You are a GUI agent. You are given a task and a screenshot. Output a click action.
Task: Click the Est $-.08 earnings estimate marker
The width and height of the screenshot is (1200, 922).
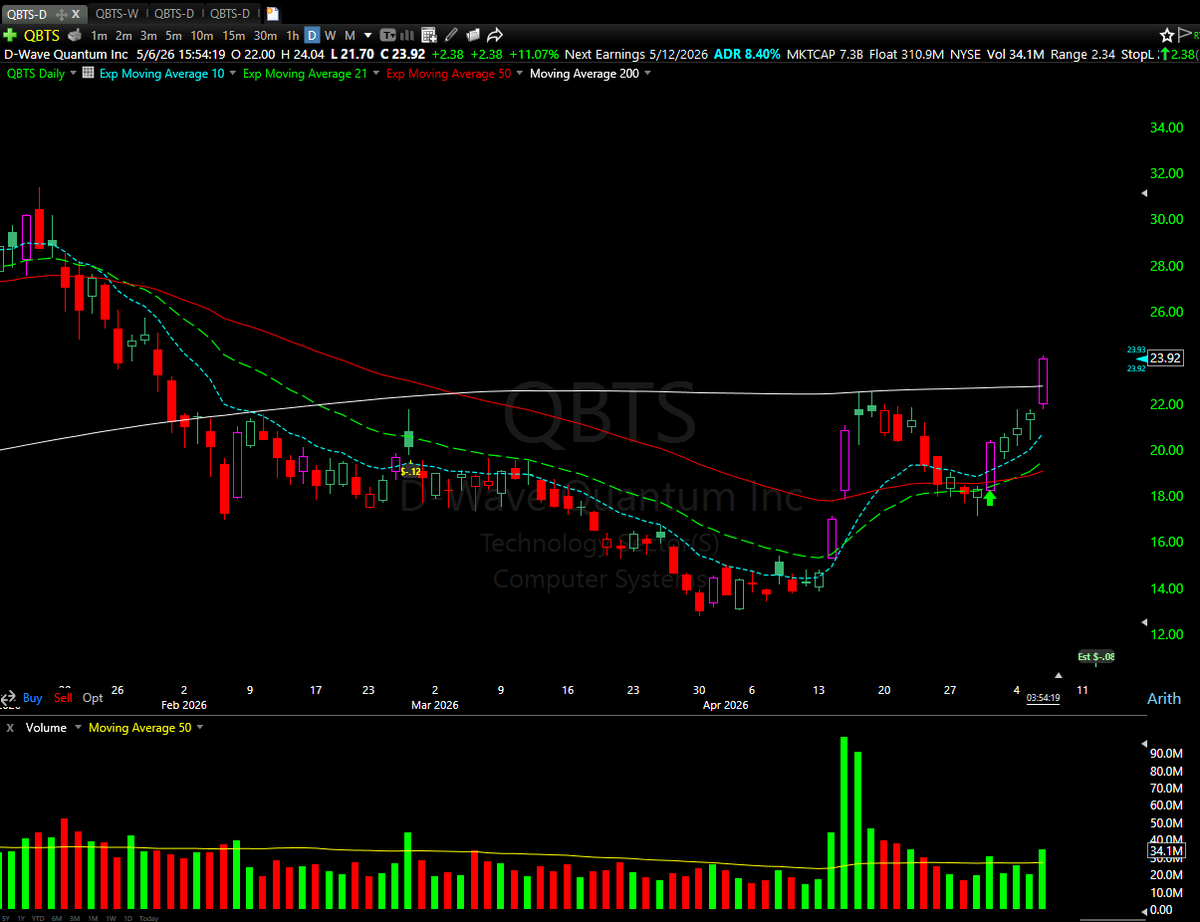[1096, 657]
